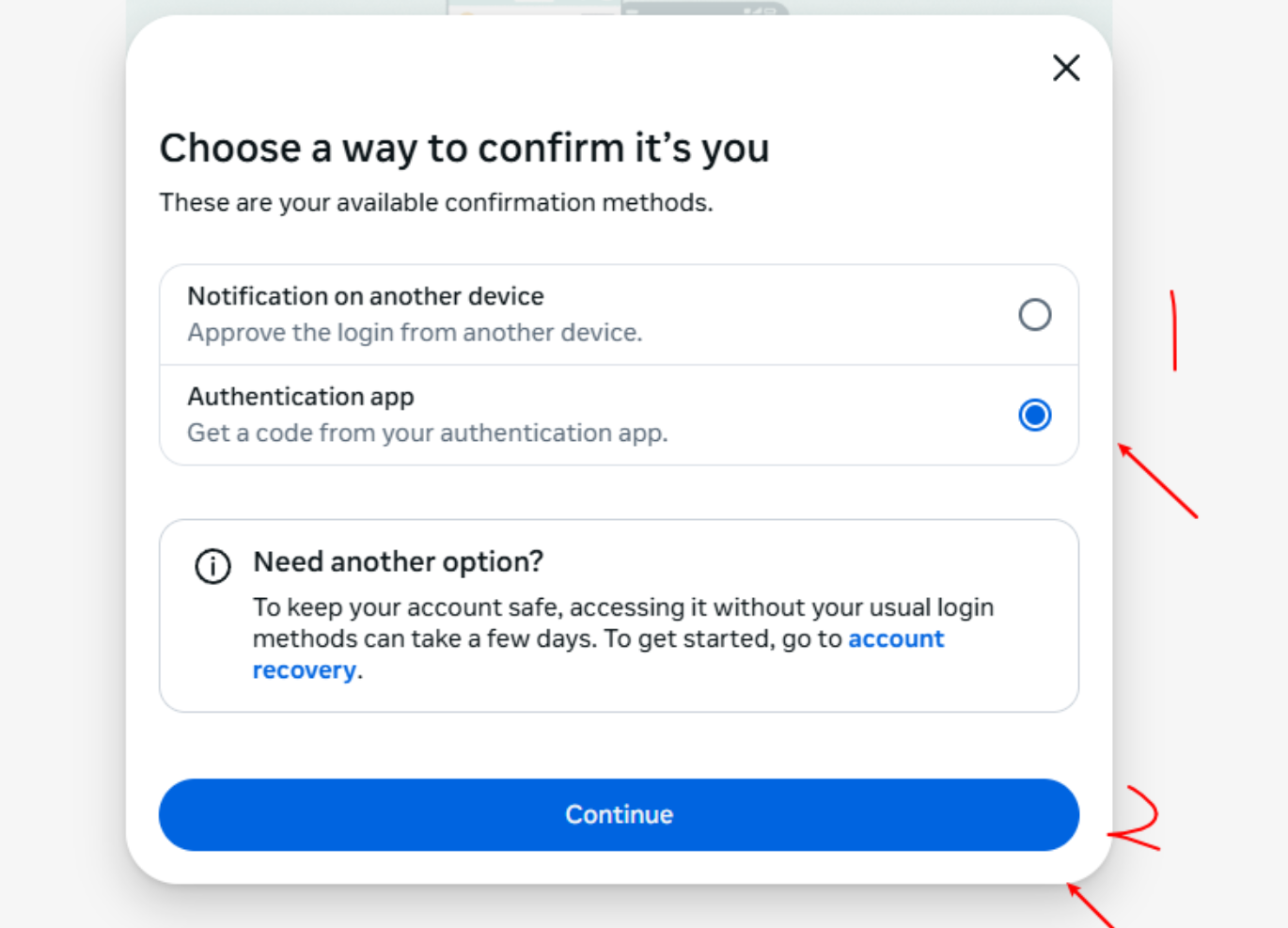Click the red arrow pointing at Authentication app
Viewport: 1288px width, 928px height.
point(1157,480)
